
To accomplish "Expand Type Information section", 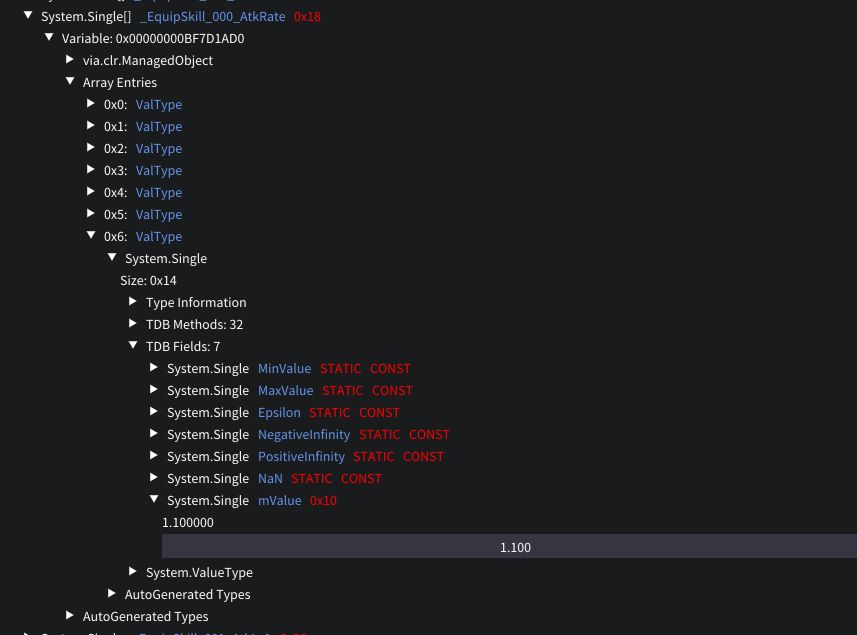I will (x=133, y=302).
